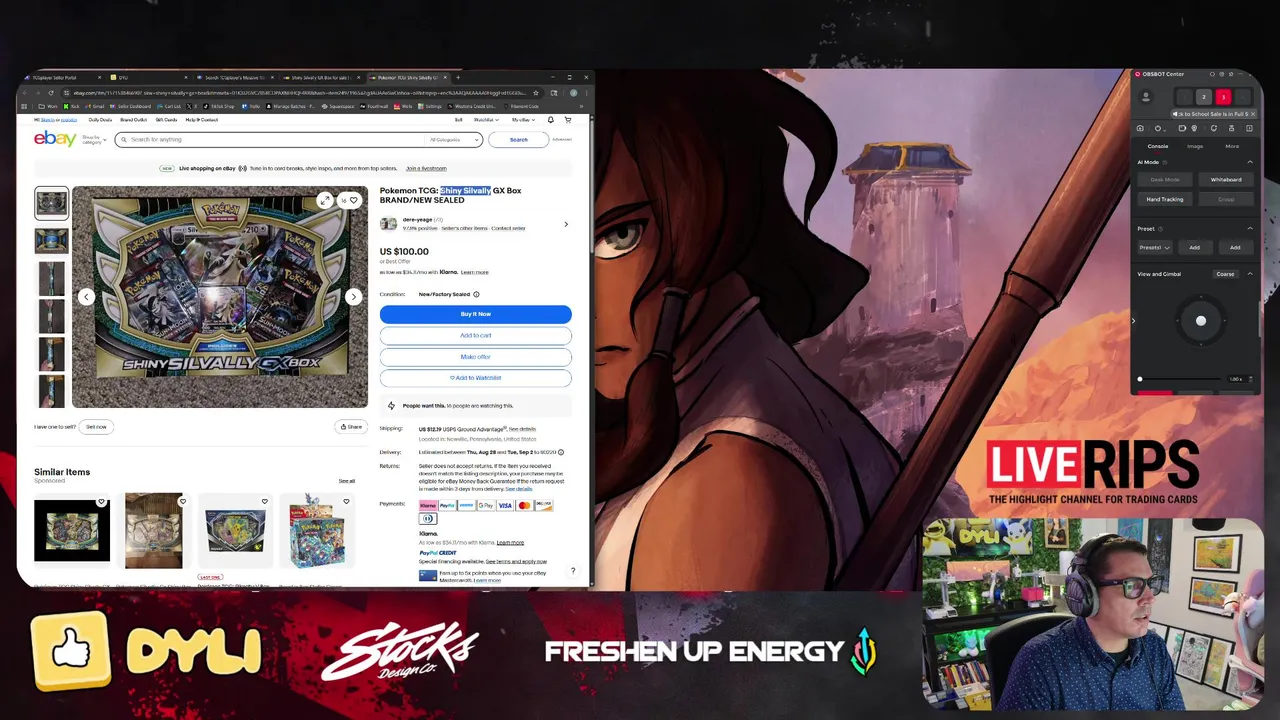Screen dimensions: 1280x720
Task: Open the Watchlist dropdown
Action: 487,120
